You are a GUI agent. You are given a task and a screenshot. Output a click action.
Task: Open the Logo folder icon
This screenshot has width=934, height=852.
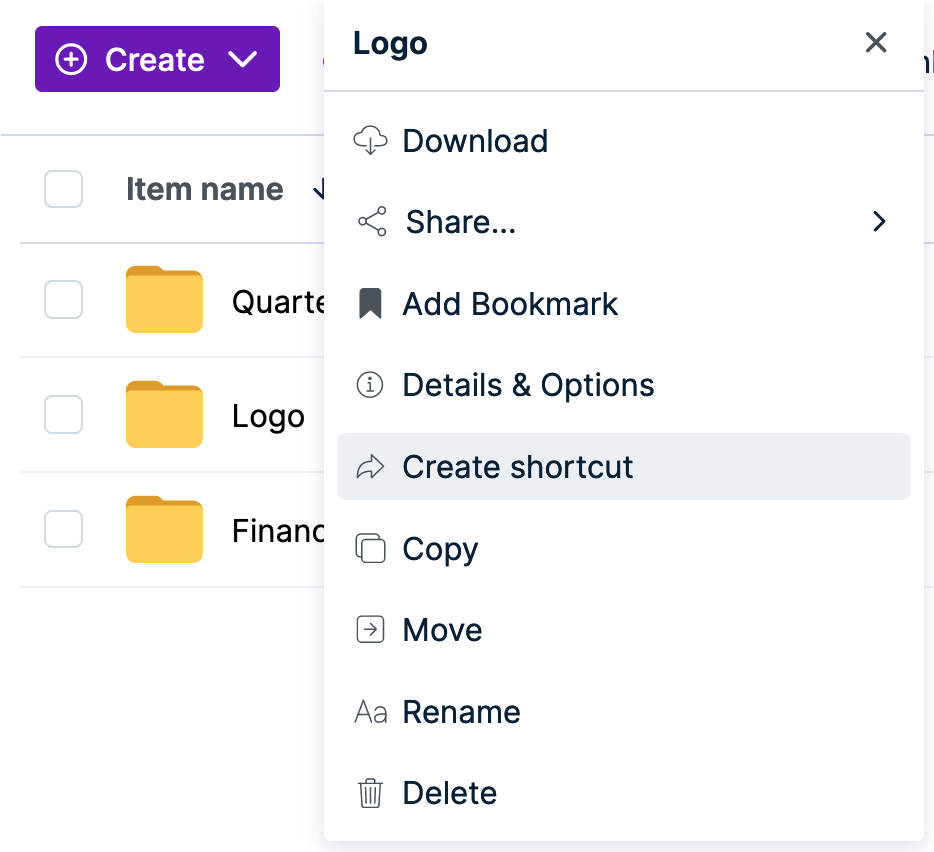(164, 414)
